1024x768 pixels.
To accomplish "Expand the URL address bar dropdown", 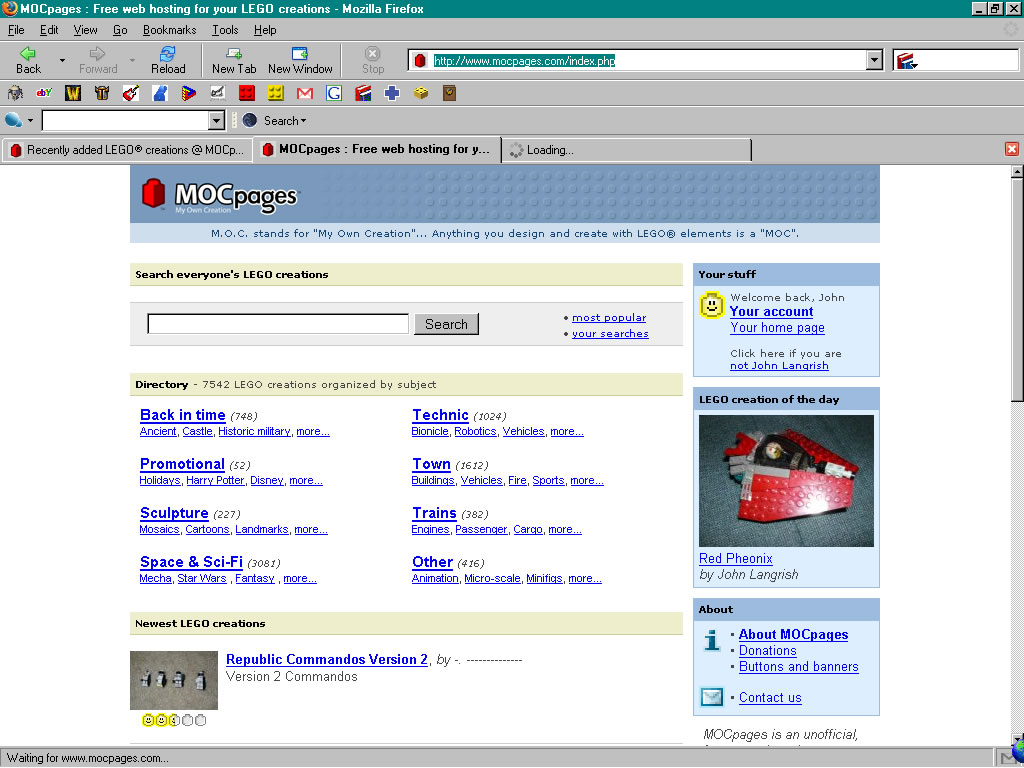I will pyautogui.click(x=874, y=60).
